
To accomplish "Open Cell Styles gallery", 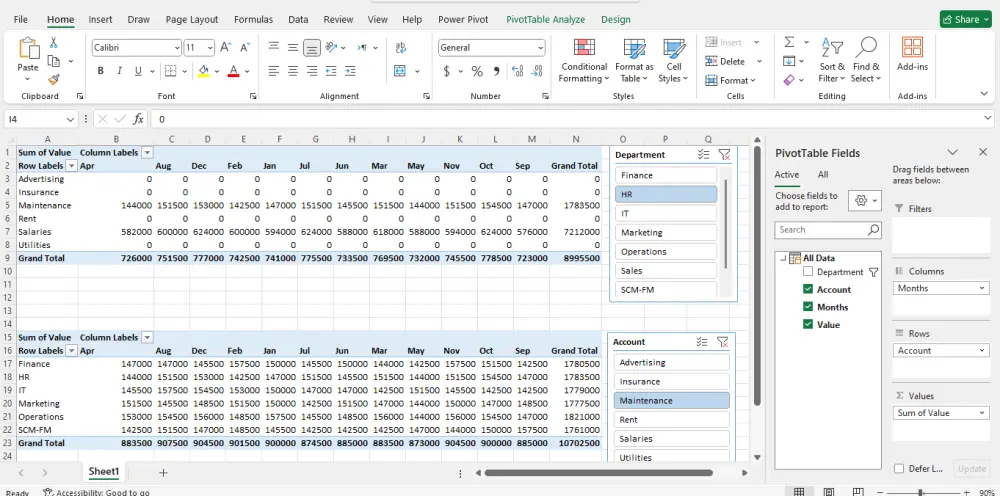I will pyautogui.click(x=673, y=61).
